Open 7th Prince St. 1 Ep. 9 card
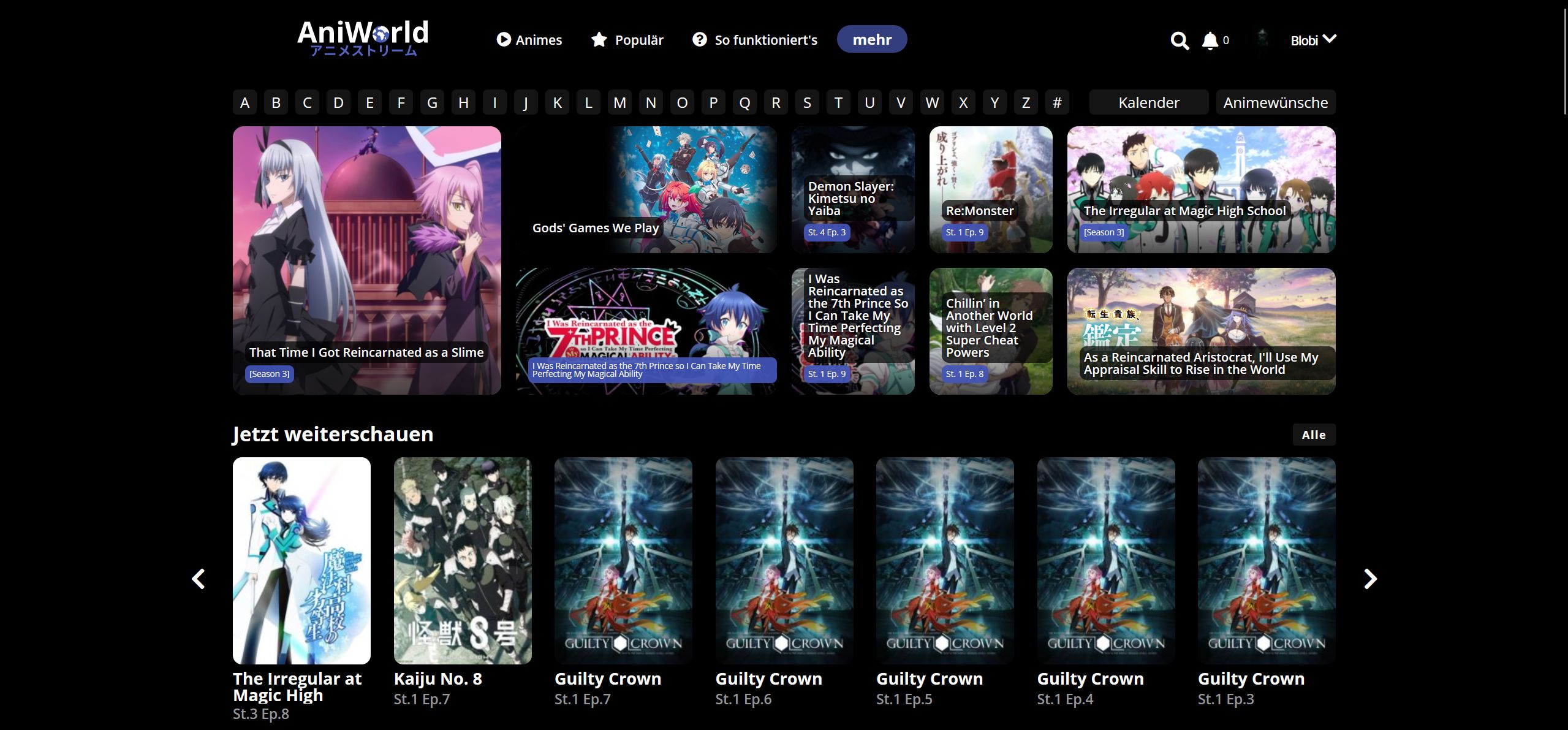This screenshot has width=1568, height=730. 853,331
